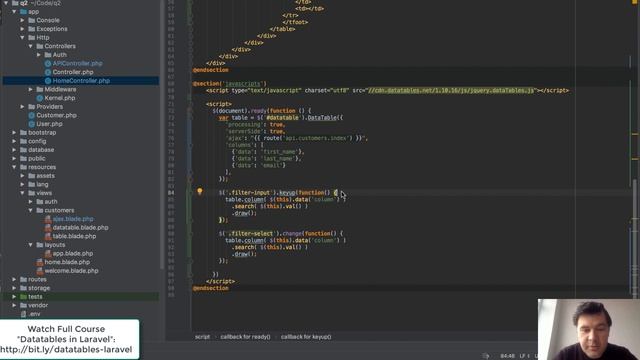
Task: Collapse the resources folder arrow
Action: pos(14,167)
